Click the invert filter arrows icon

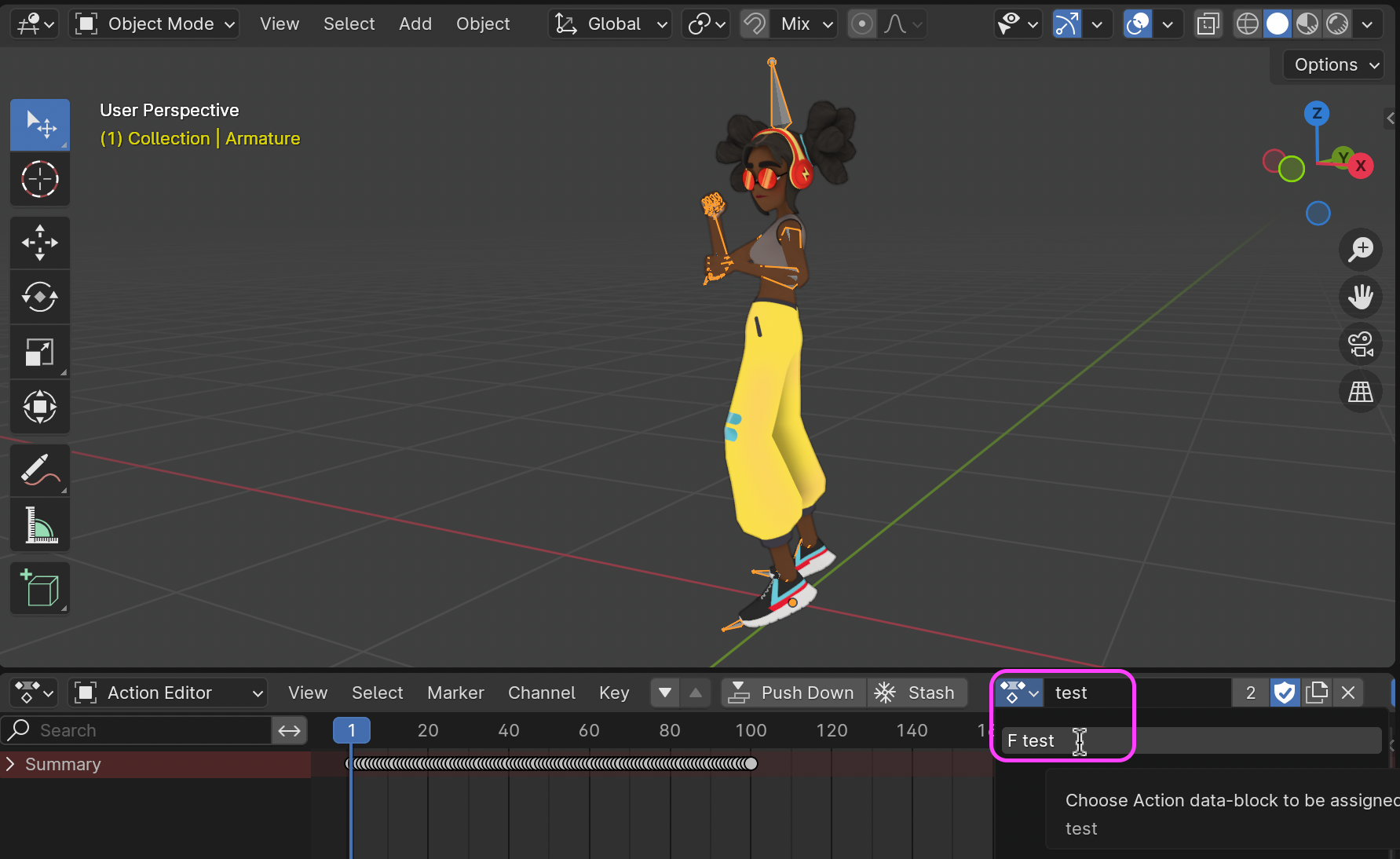290,730
